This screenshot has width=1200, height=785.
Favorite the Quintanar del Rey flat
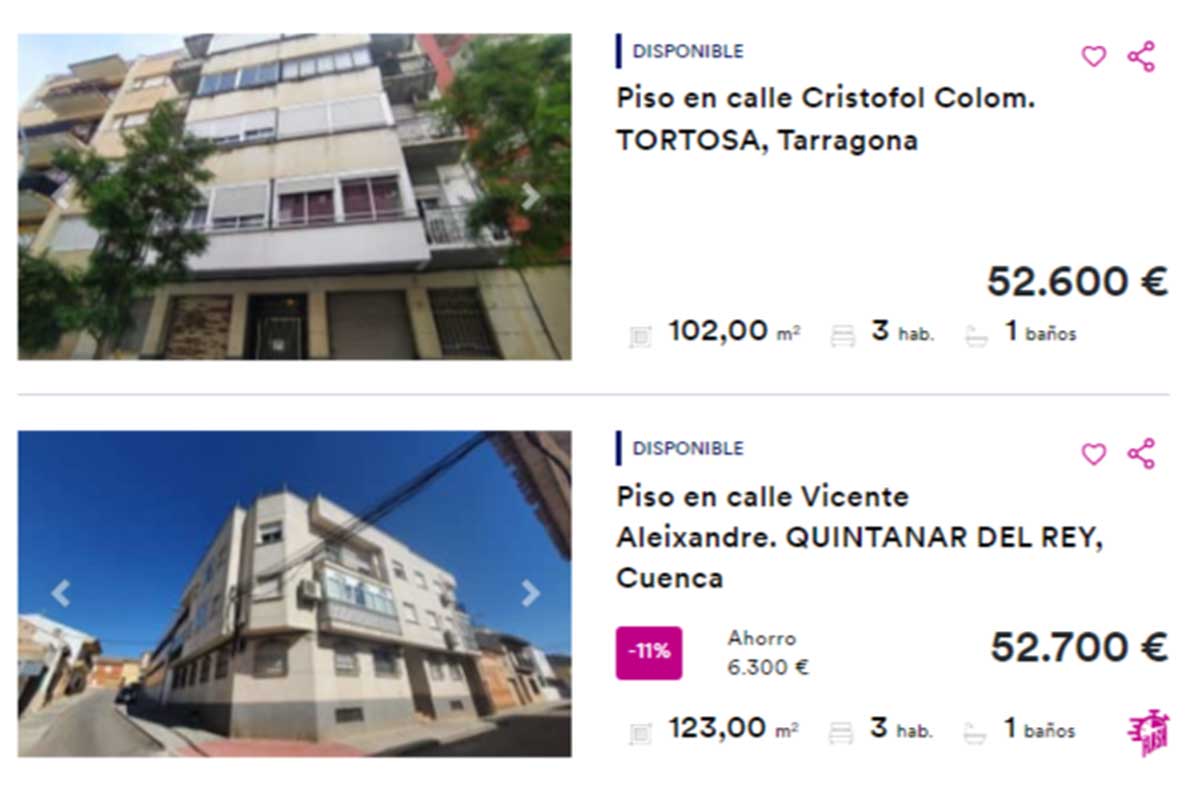[x=1094, y=454]
